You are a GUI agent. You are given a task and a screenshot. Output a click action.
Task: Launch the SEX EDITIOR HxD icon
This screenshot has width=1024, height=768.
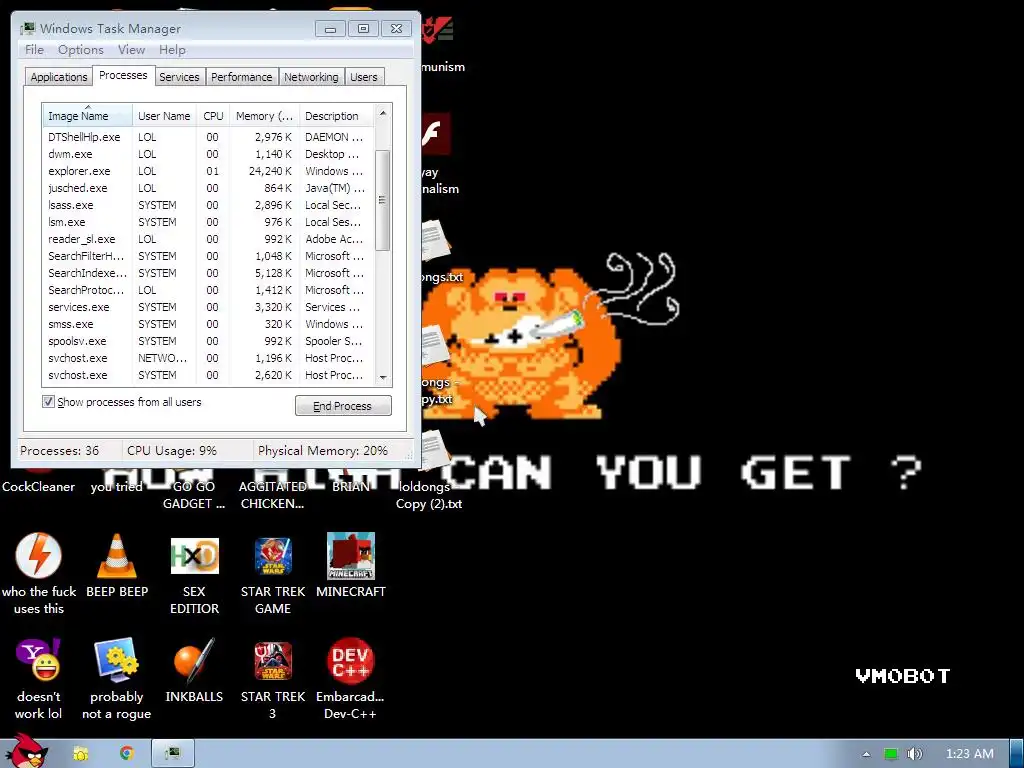tap(194, 573)
